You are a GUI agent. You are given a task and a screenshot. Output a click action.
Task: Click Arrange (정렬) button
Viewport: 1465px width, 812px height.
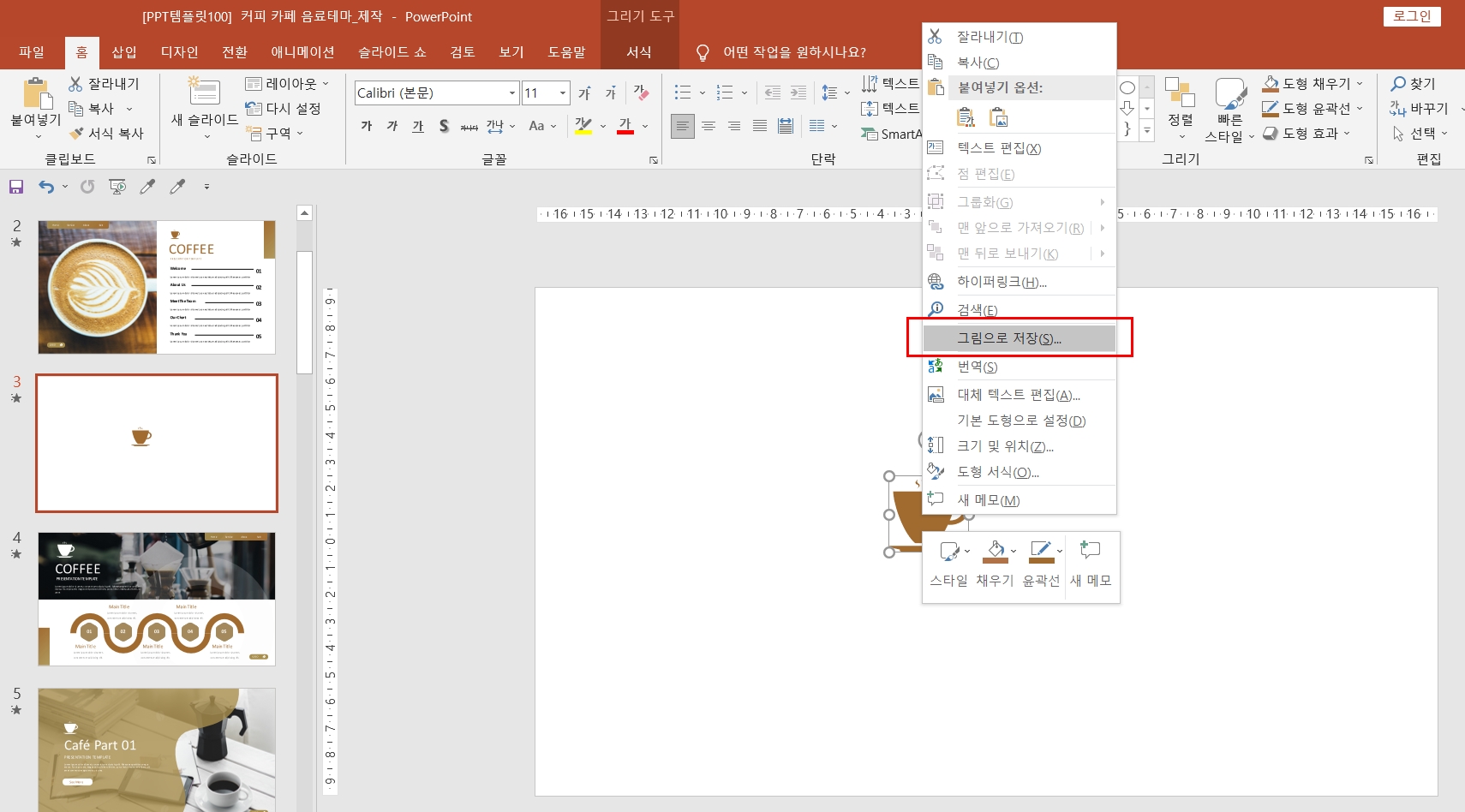pos(1181,108)
